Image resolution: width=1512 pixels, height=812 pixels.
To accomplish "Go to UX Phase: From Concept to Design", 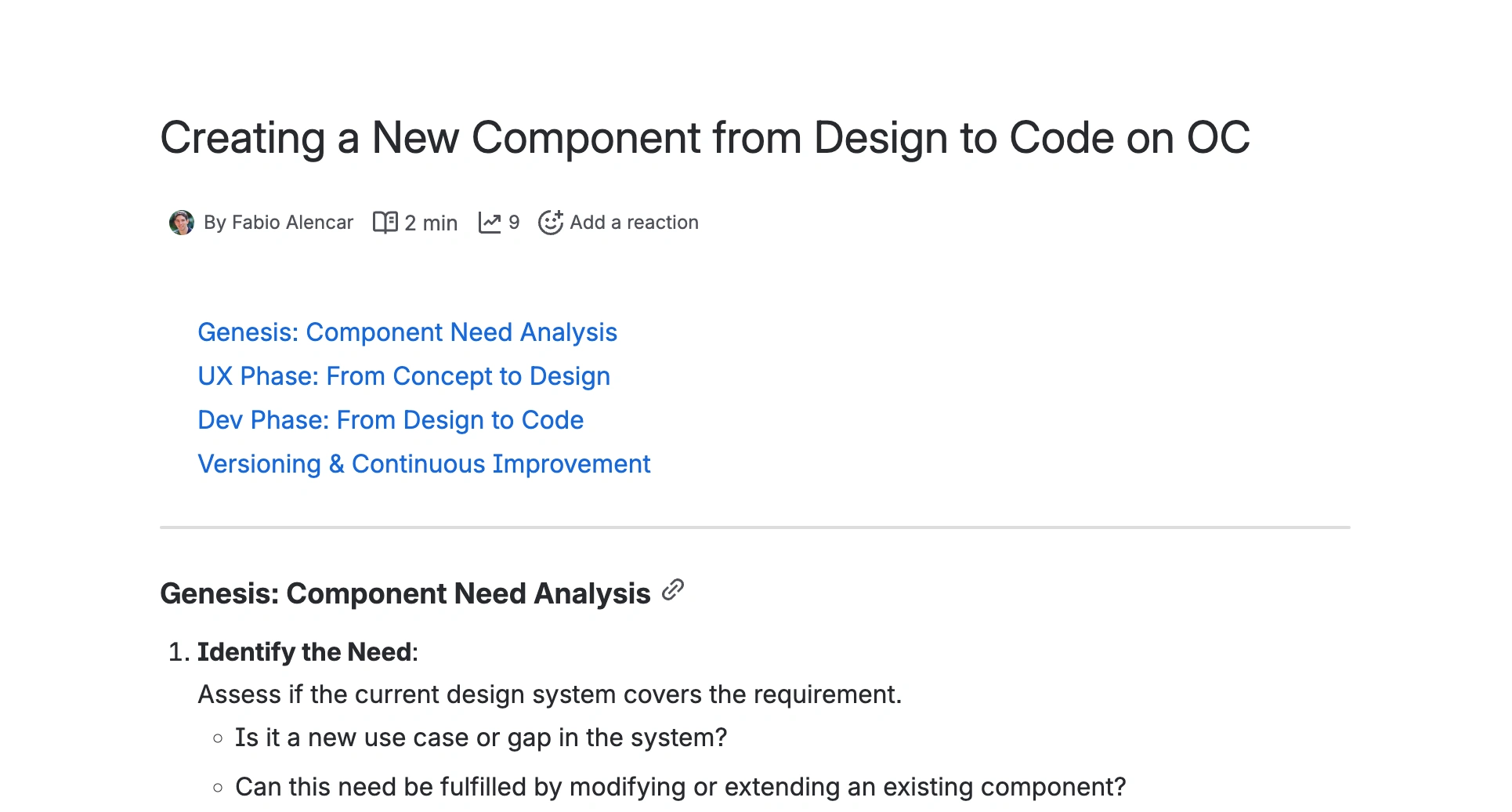I will (x=403, y=376).
